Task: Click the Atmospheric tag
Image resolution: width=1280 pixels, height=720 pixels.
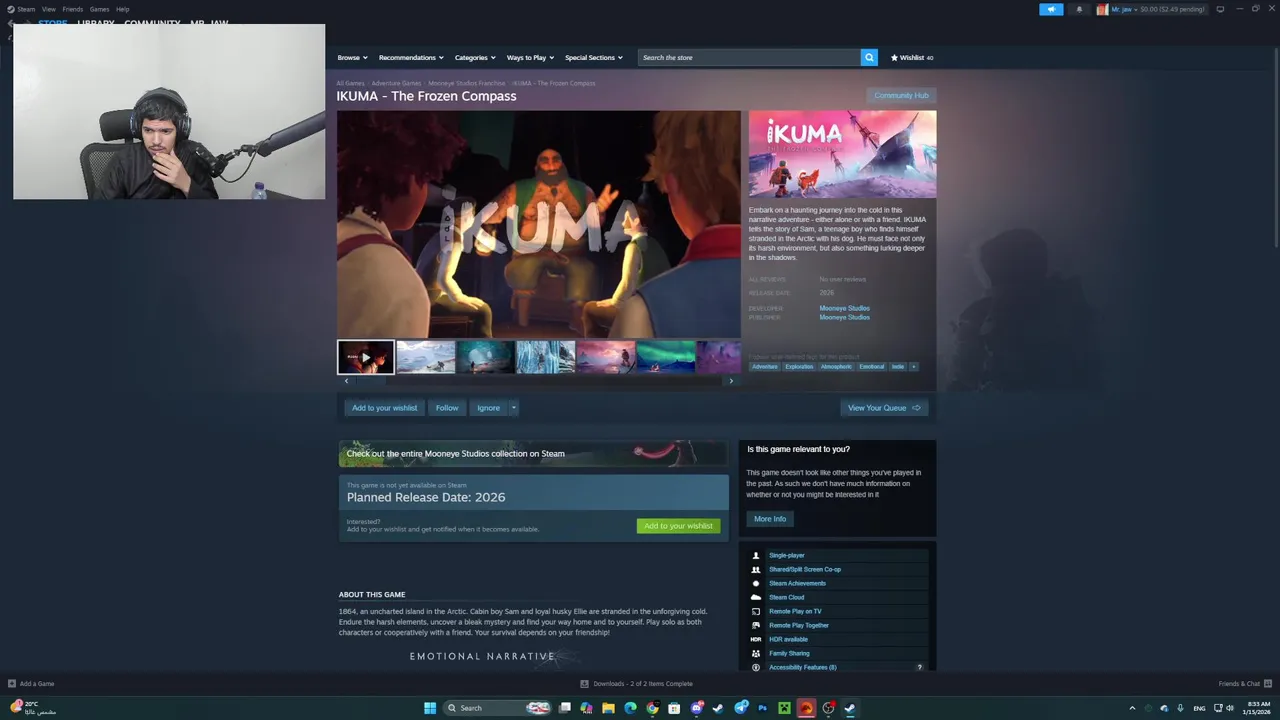Action: pos(836,367)
